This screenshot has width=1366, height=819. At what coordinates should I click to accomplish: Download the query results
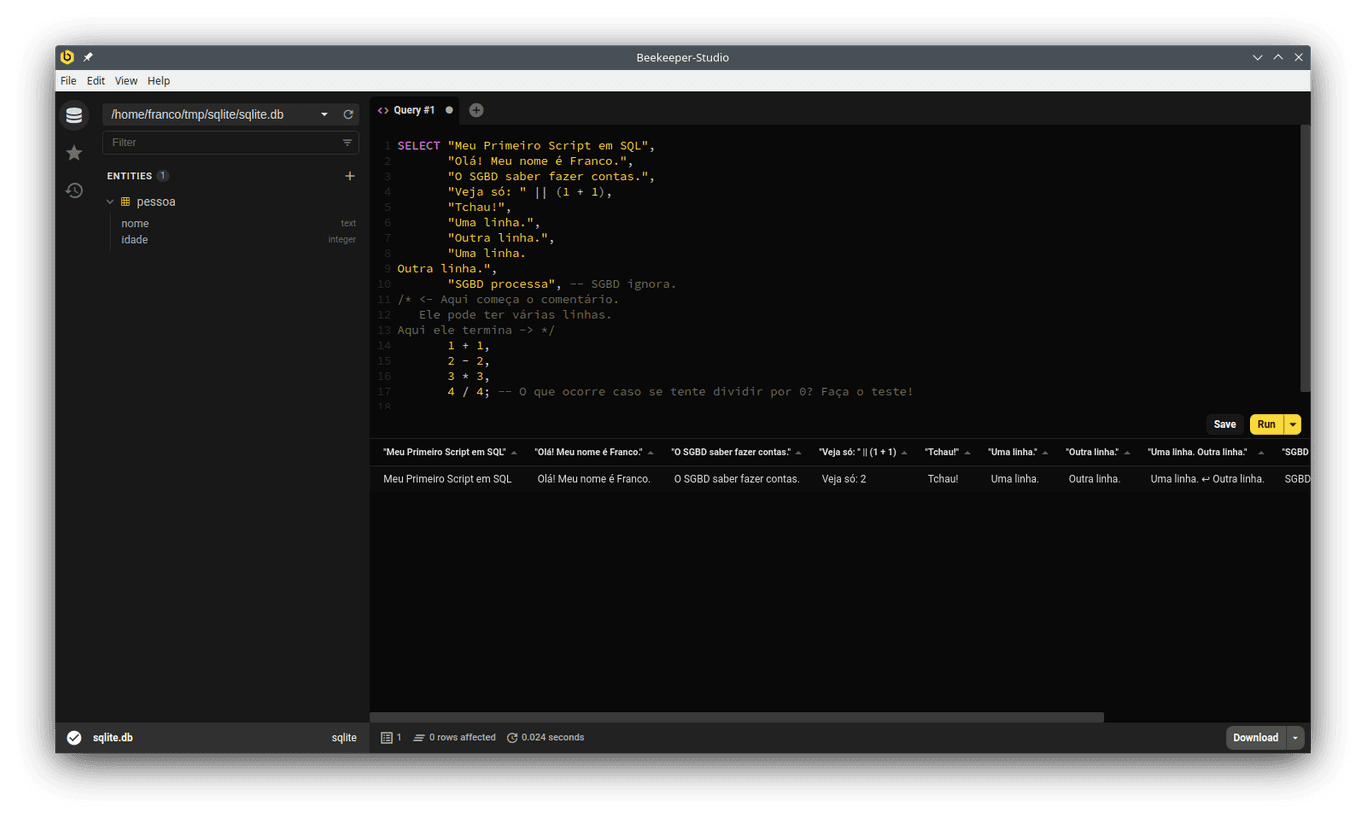click(x=1255, y=737)
